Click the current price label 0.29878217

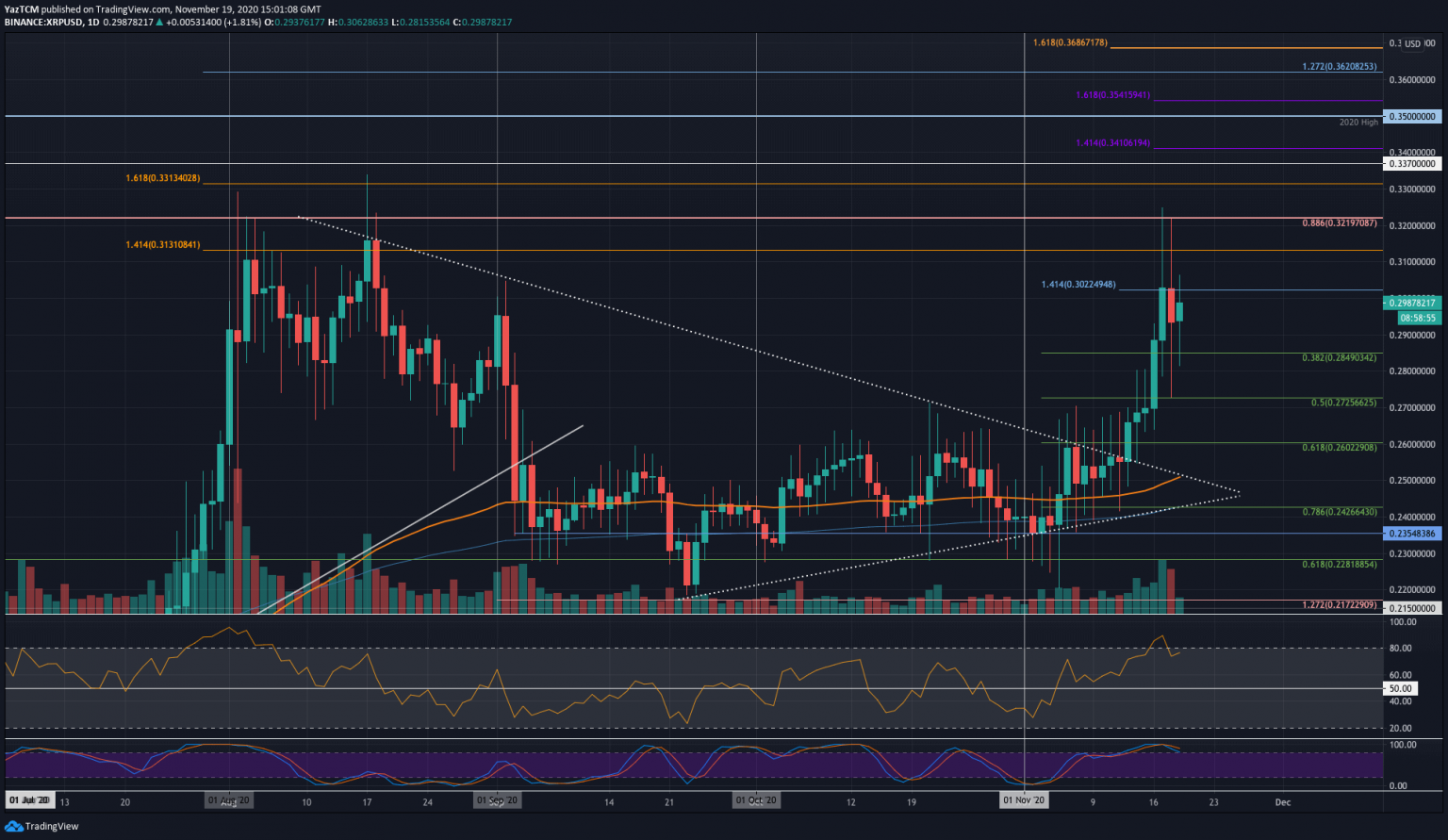coord(1411,303)
